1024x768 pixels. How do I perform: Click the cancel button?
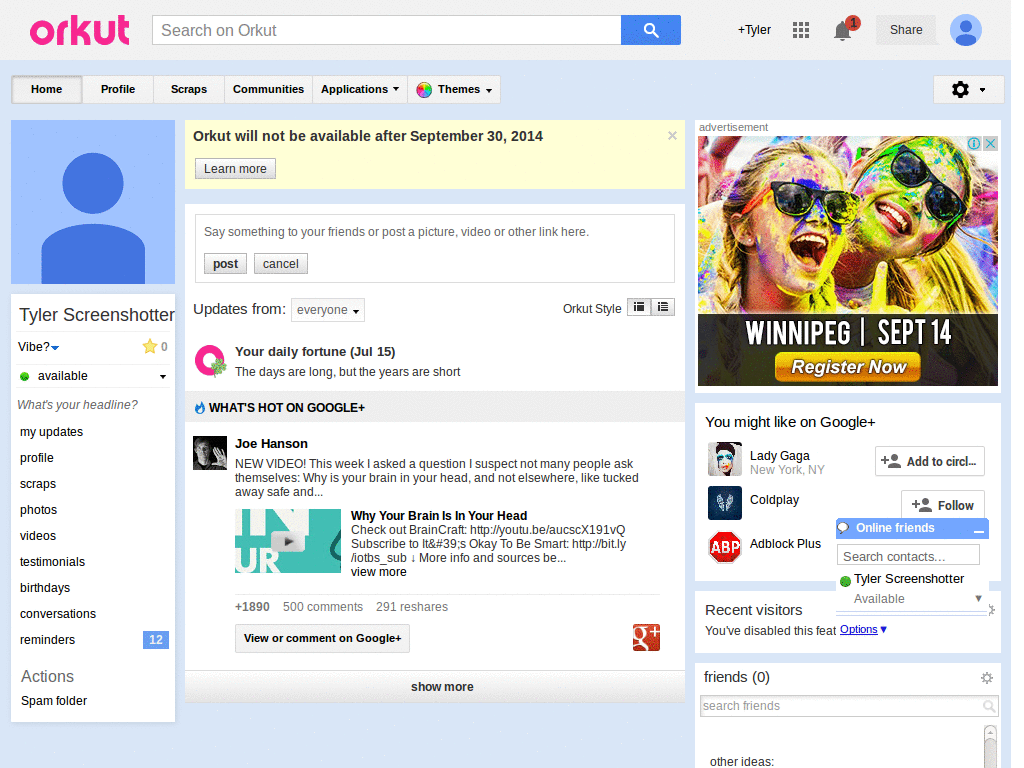(281, 264)
